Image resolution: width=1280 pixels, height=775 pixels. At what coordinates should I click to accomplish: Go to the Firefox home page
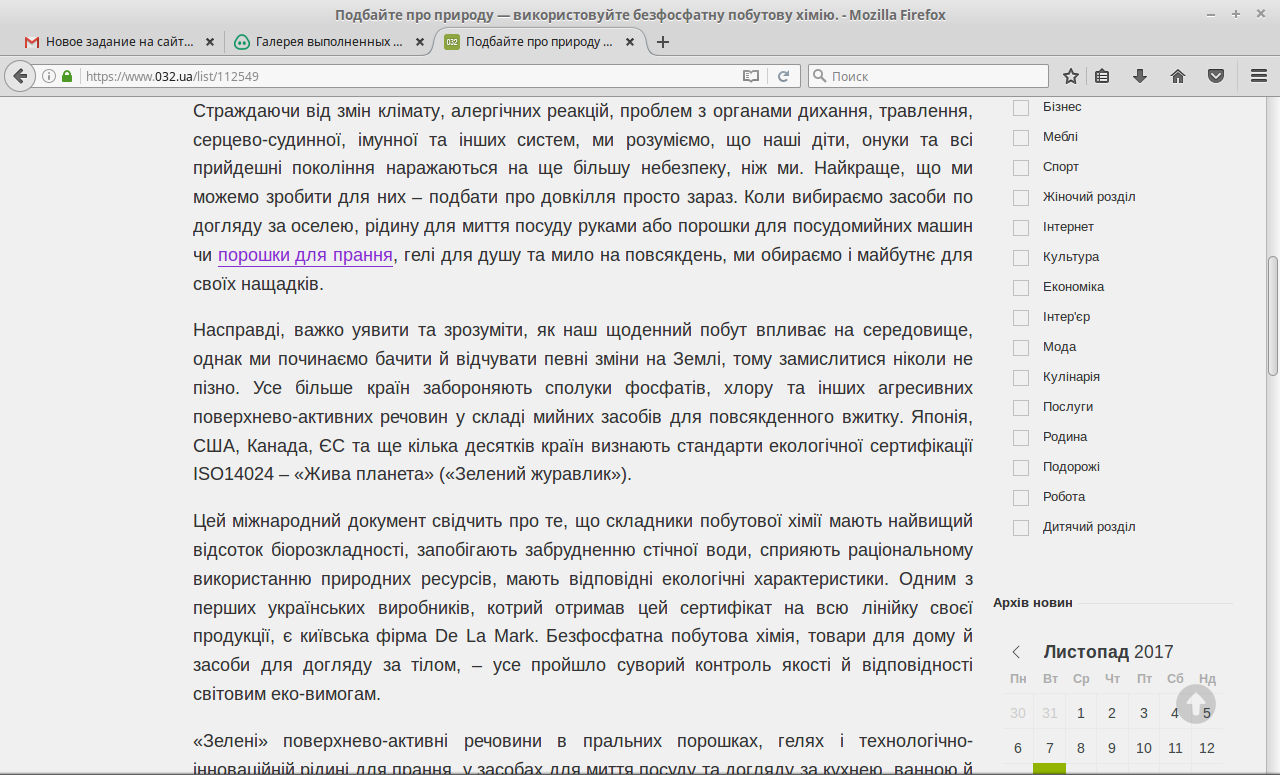point(1178,76)
